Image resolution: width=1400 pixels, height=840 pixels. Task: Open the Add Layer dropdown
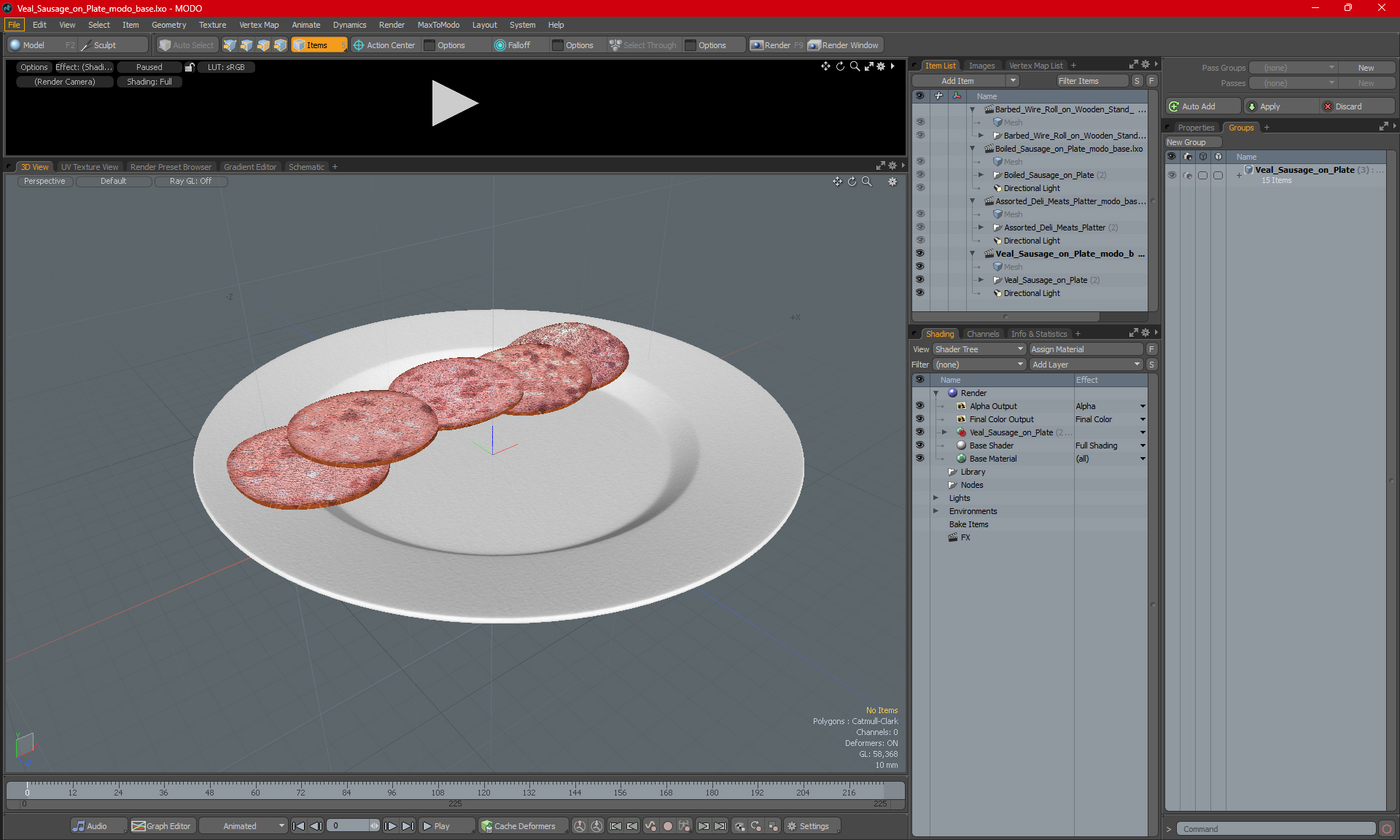(x=1085, y=365)
